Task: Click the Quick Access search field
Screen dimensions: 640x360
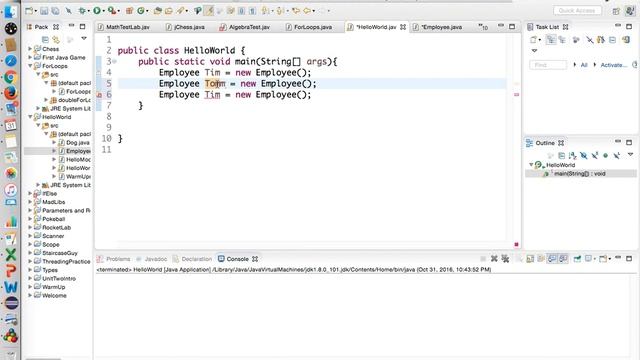Action: [x=577, y=11]
